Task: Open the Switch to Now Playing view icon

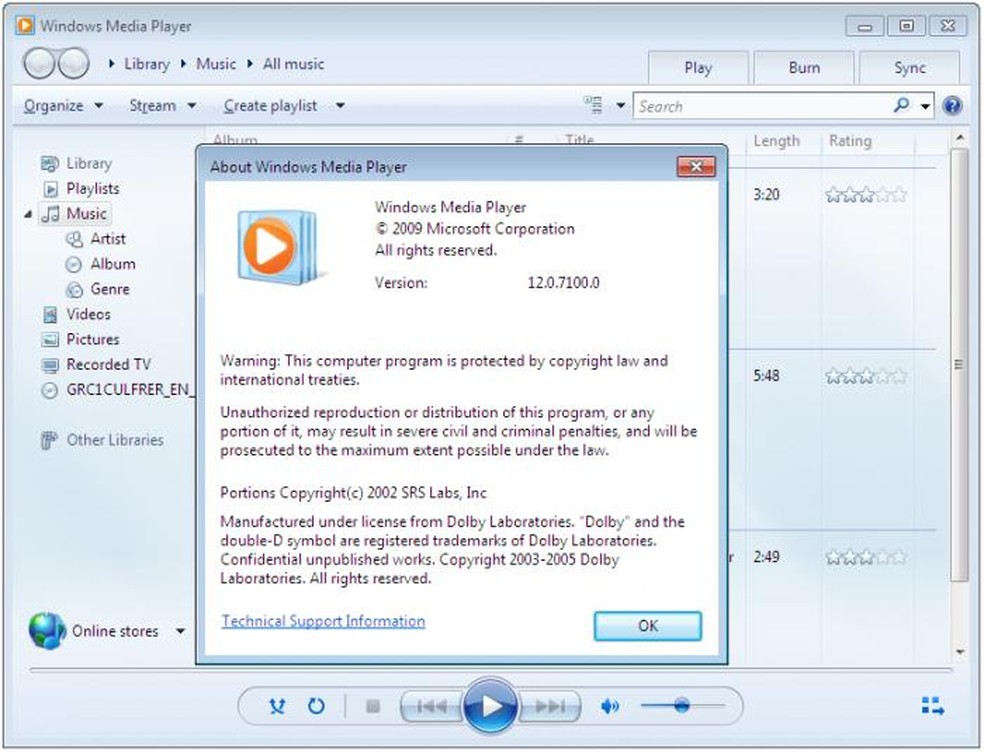Action: coord(932,706)
